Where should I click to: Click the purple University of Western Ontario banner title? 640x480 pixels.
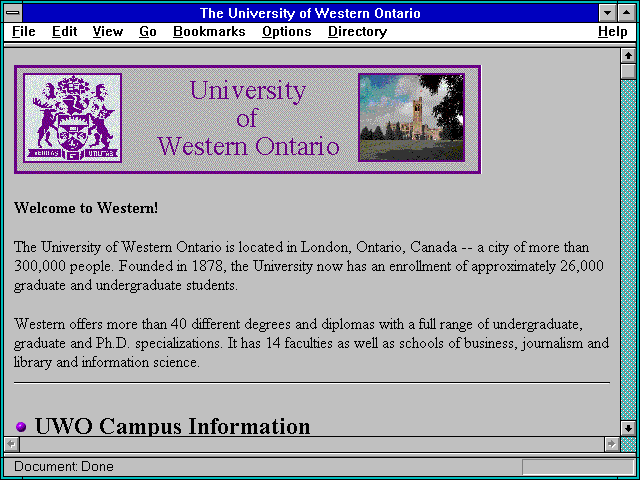[x=248, y=118]
